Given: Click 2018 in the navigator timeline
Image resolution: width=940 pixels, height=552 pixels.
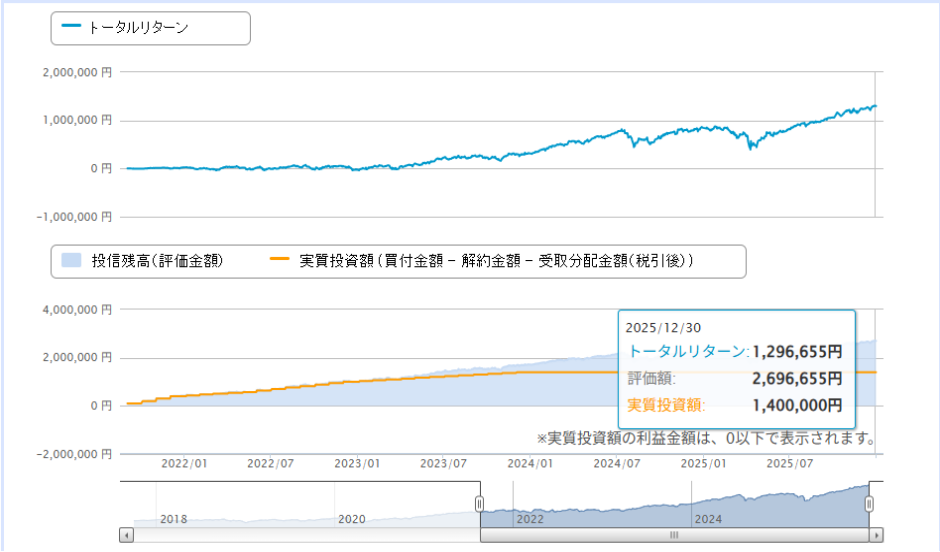Looking at the screenshot, I should (x=174, y=520).
